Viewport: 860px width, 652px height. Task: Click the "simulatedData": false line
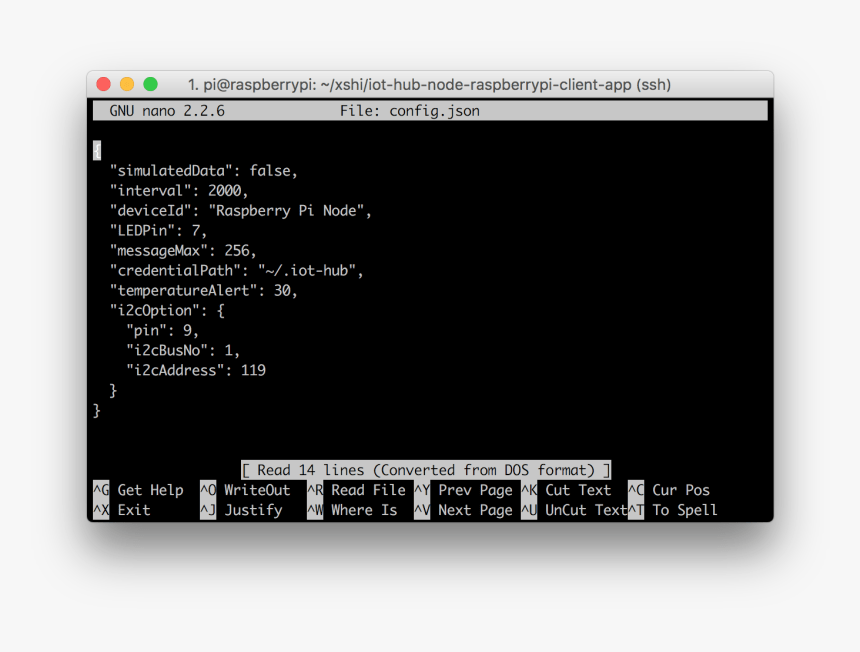tap(203, 171)
